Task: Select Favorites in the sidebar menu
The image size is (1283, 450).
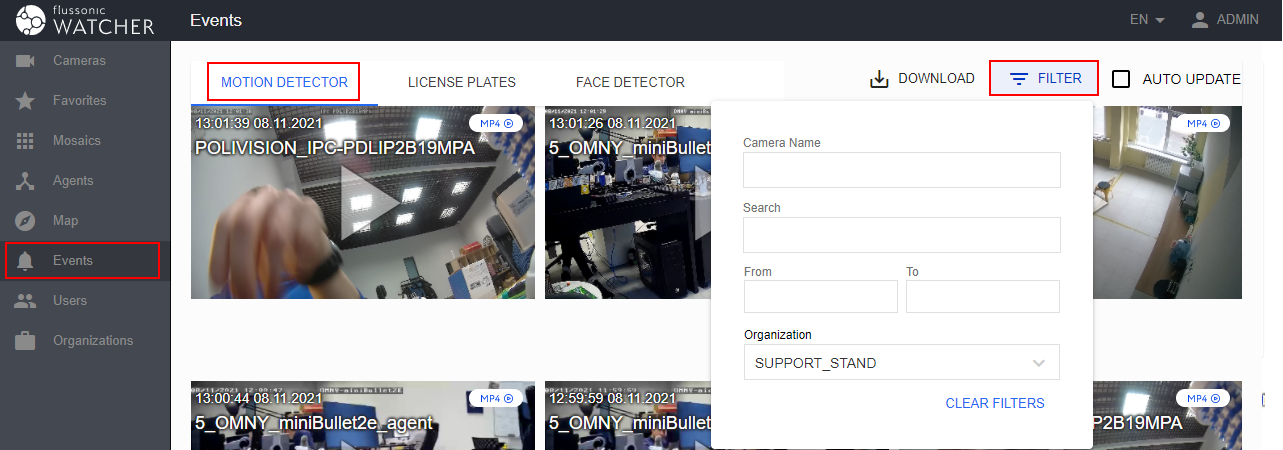Action: (79, 101)
